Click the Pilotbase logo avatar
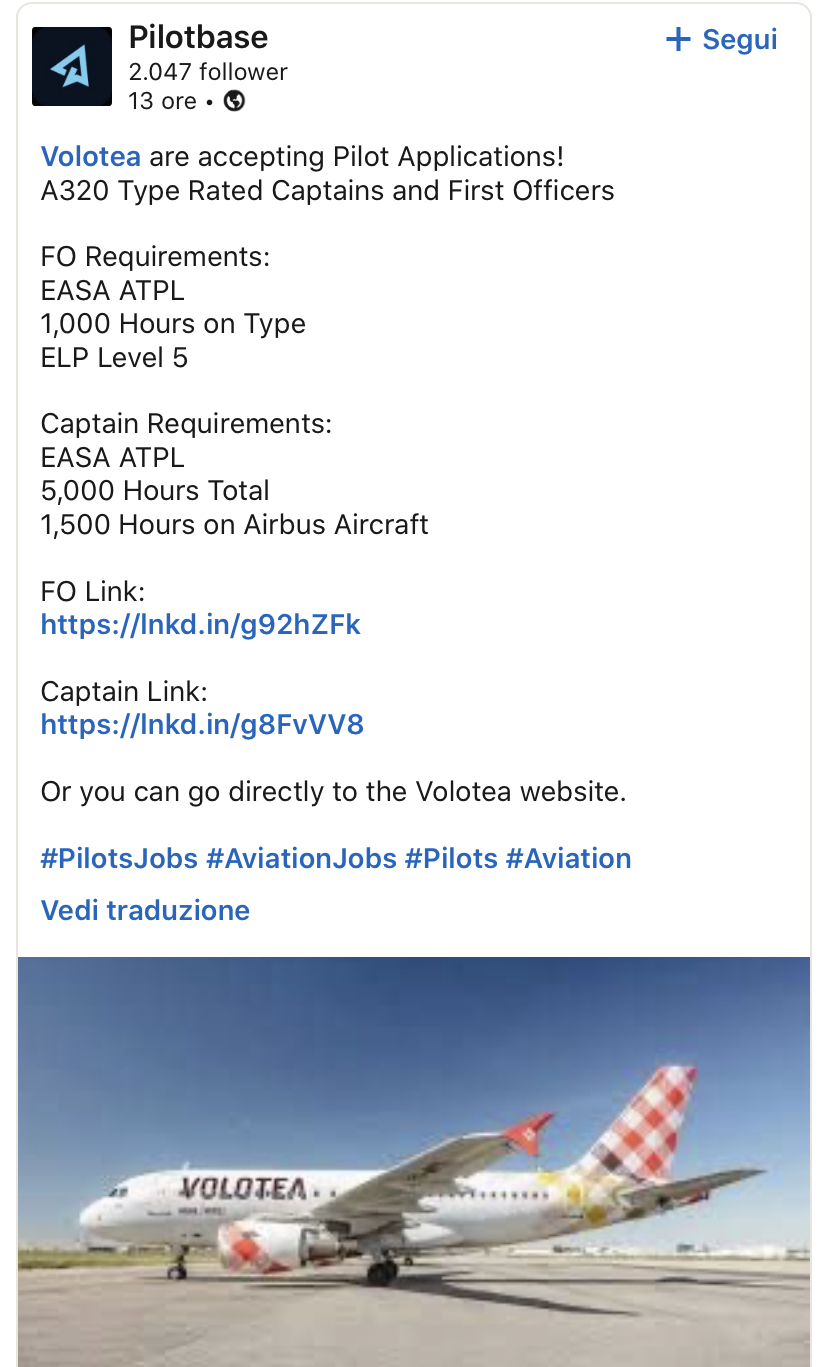Image resolution: width=828 pixels, height=1367 pixels. point(71,66)
